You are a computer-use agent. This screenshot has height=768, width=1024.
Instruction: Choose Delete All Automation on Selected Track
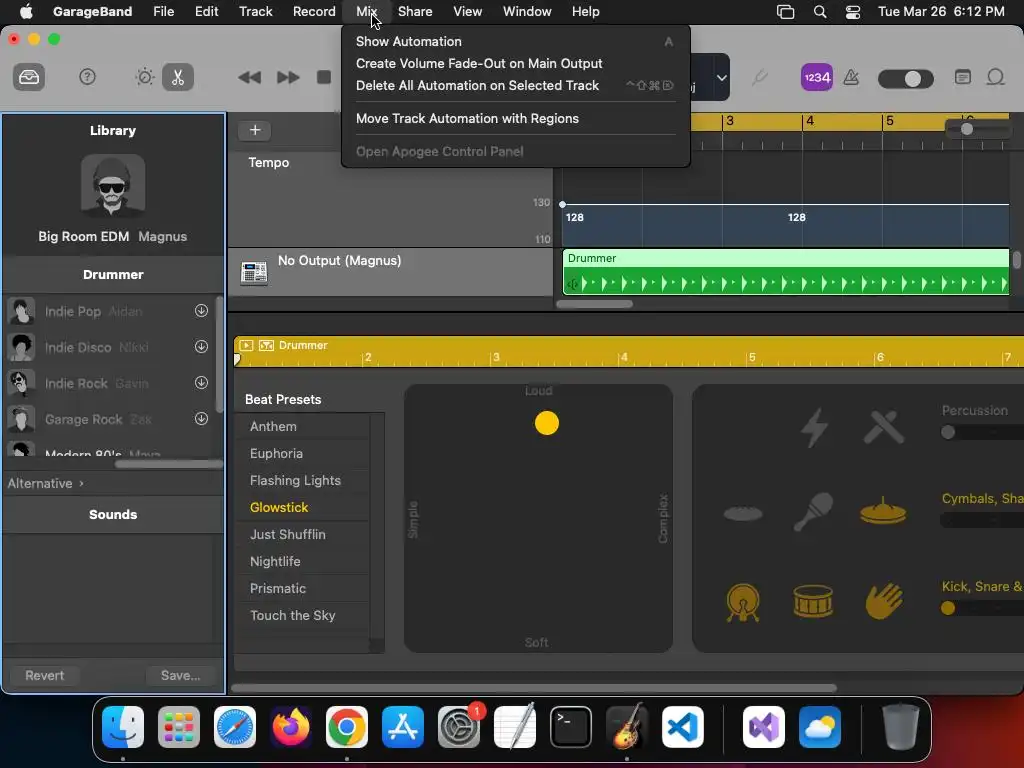[x=516, y=86]
